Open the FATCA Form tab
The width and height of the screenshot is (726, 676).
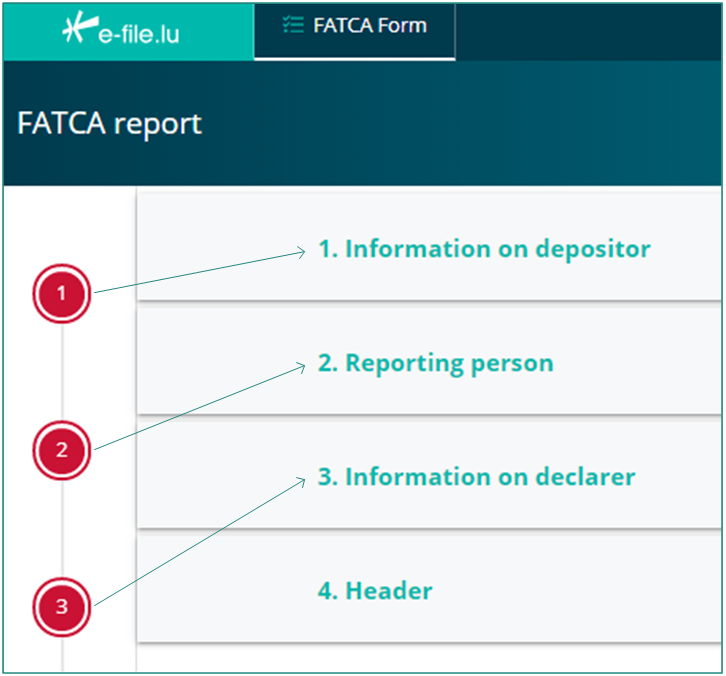(355, 31)
